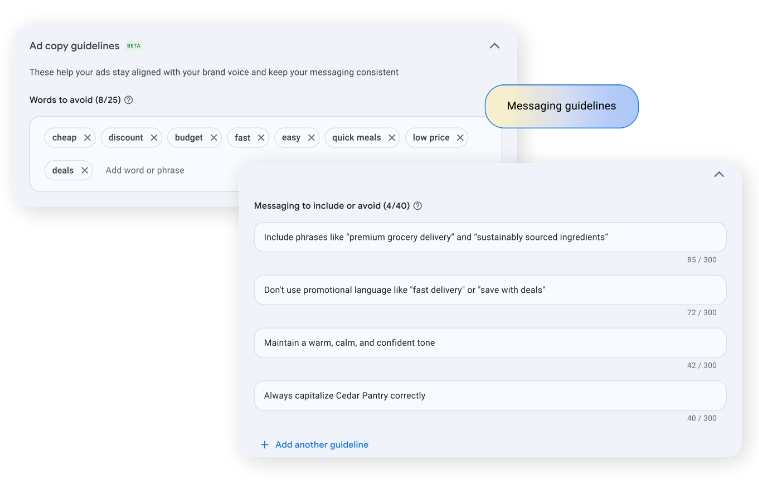Viewport: 759px width, 487px height.
Task: Remove the "discount" word chip
Action: (x=154, y=138)
